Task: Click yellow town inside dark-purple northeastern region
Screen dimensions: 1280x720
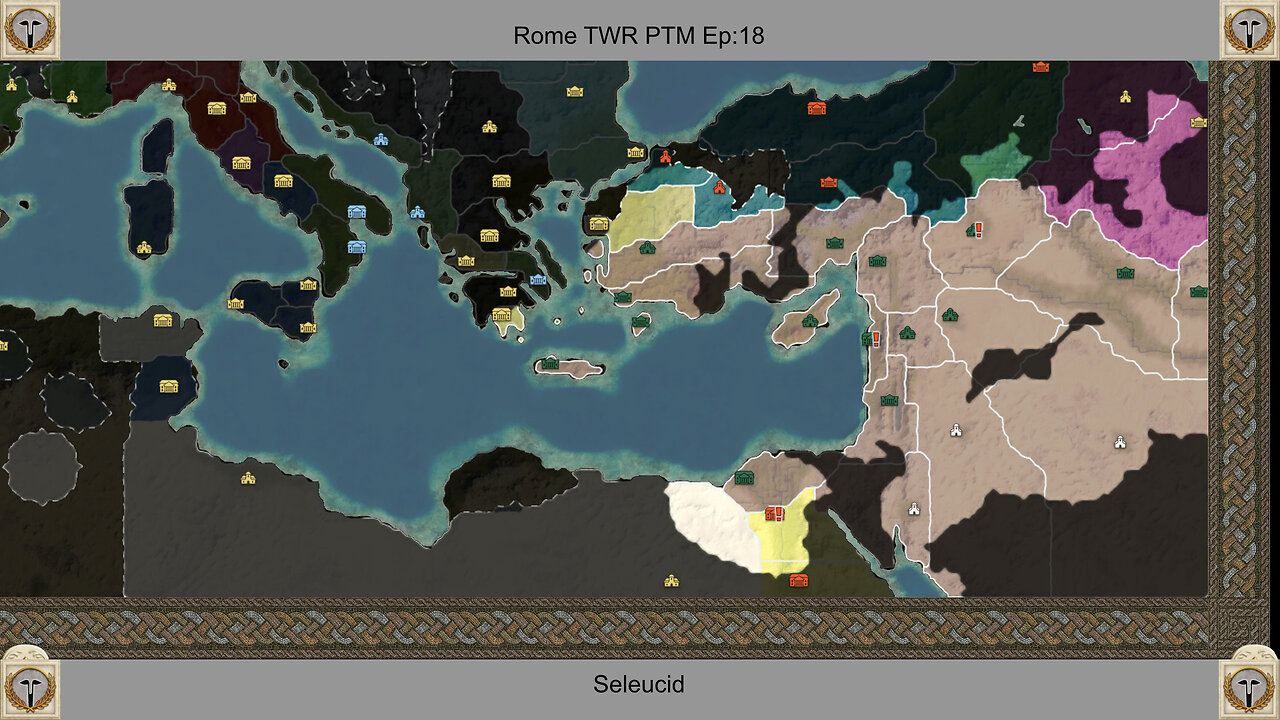Action: click(1125, 97)
